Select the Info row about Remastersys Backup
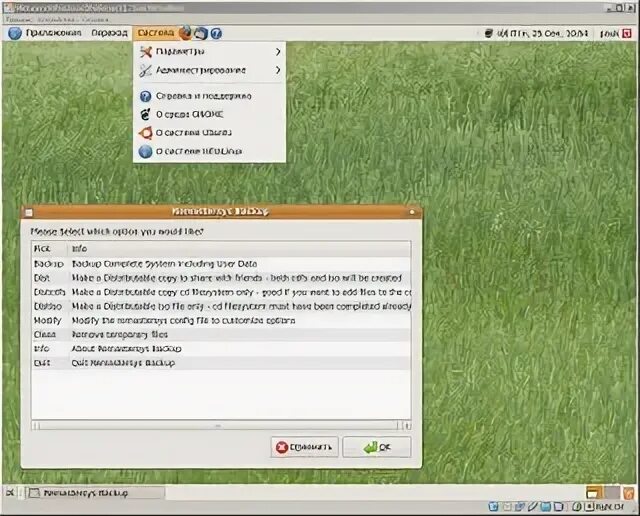 (x=221, y=349)
